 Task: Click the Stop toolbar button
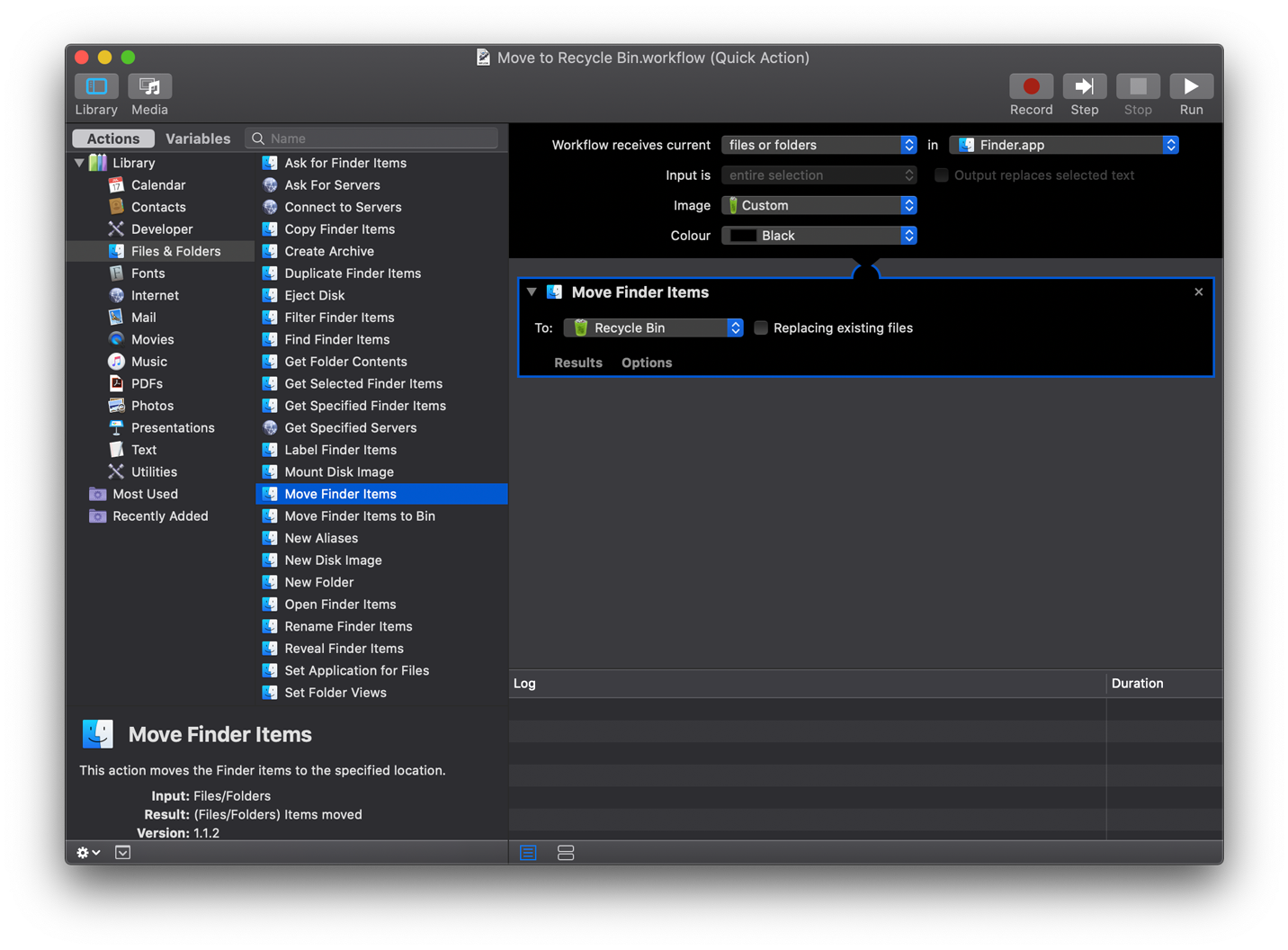(1138, 86)
